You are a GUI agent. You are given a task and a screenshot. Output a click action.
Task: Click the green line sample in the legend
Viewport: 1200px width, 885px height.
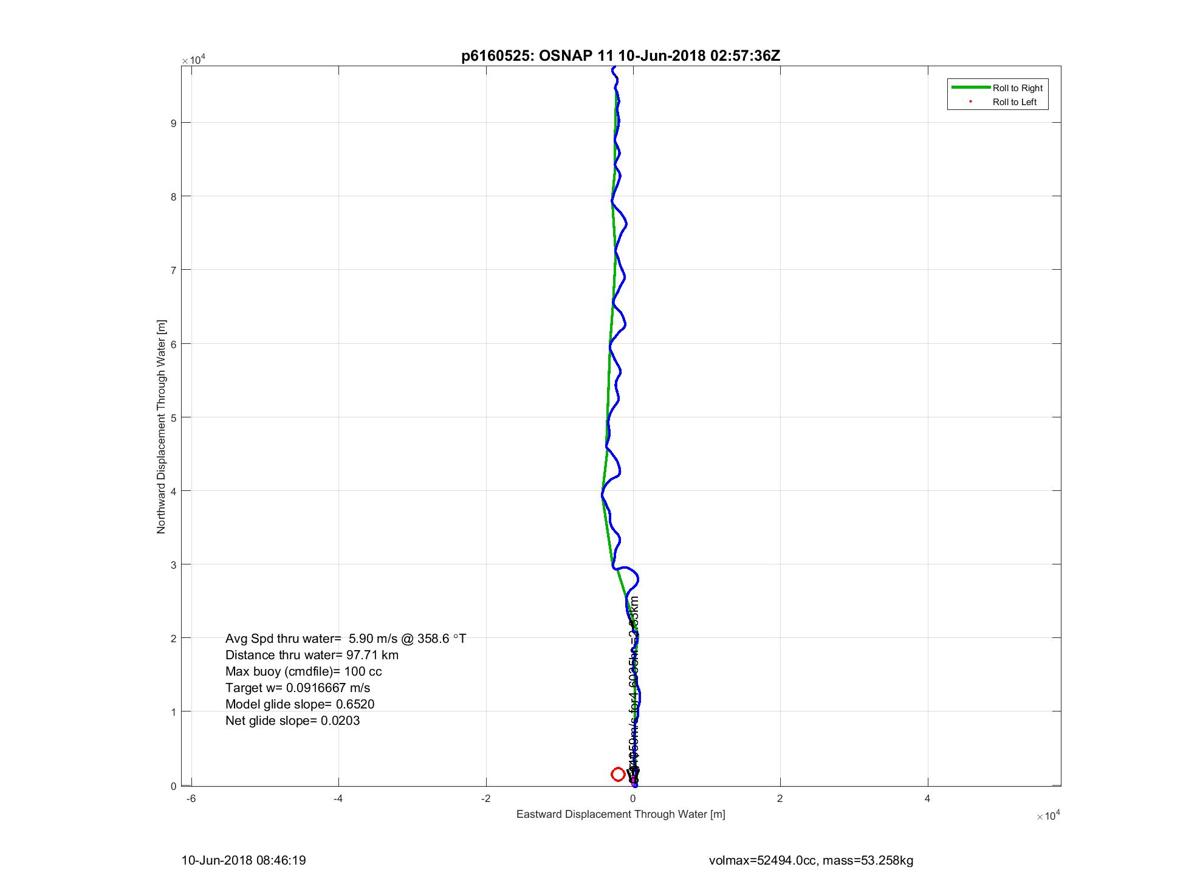pos(970,88)
